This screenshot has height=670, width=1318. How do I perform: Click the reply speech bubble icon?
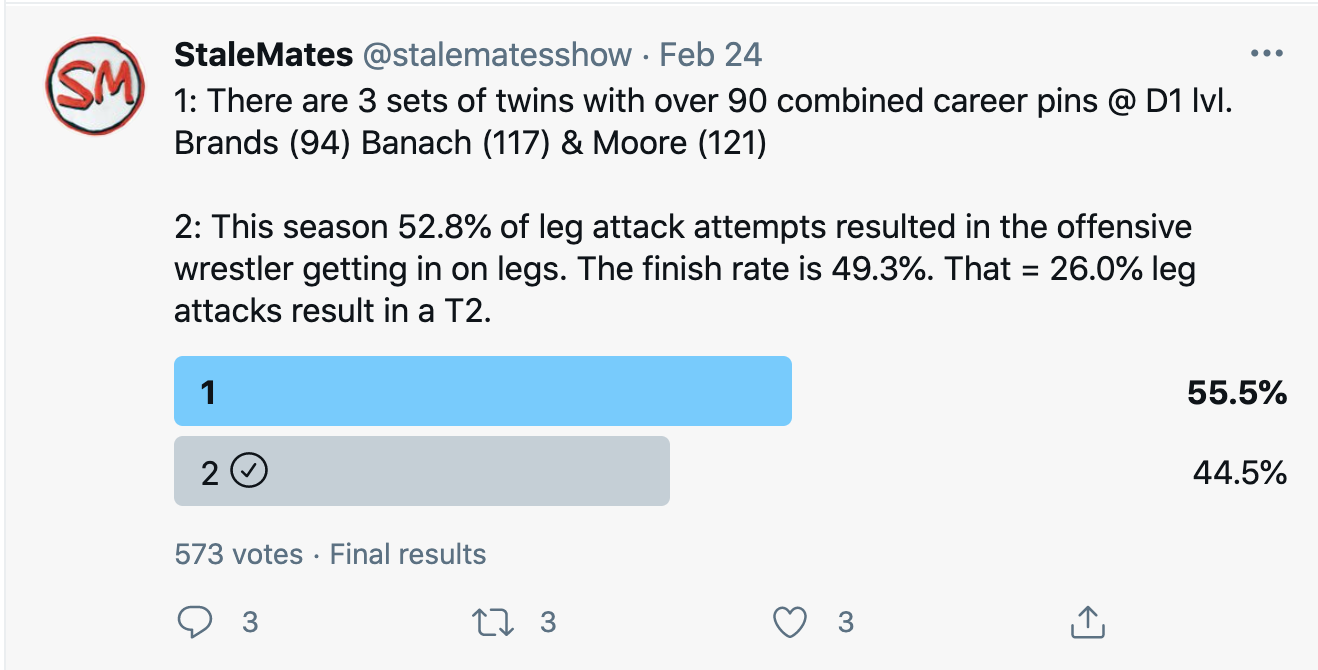click(x=195, y=622)
